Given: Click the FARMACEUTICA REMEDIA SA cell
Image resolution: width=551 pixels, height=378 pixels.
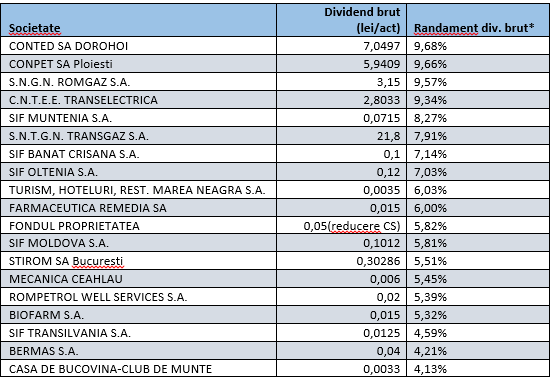Looking at the screenshot, I should point(138,208).
